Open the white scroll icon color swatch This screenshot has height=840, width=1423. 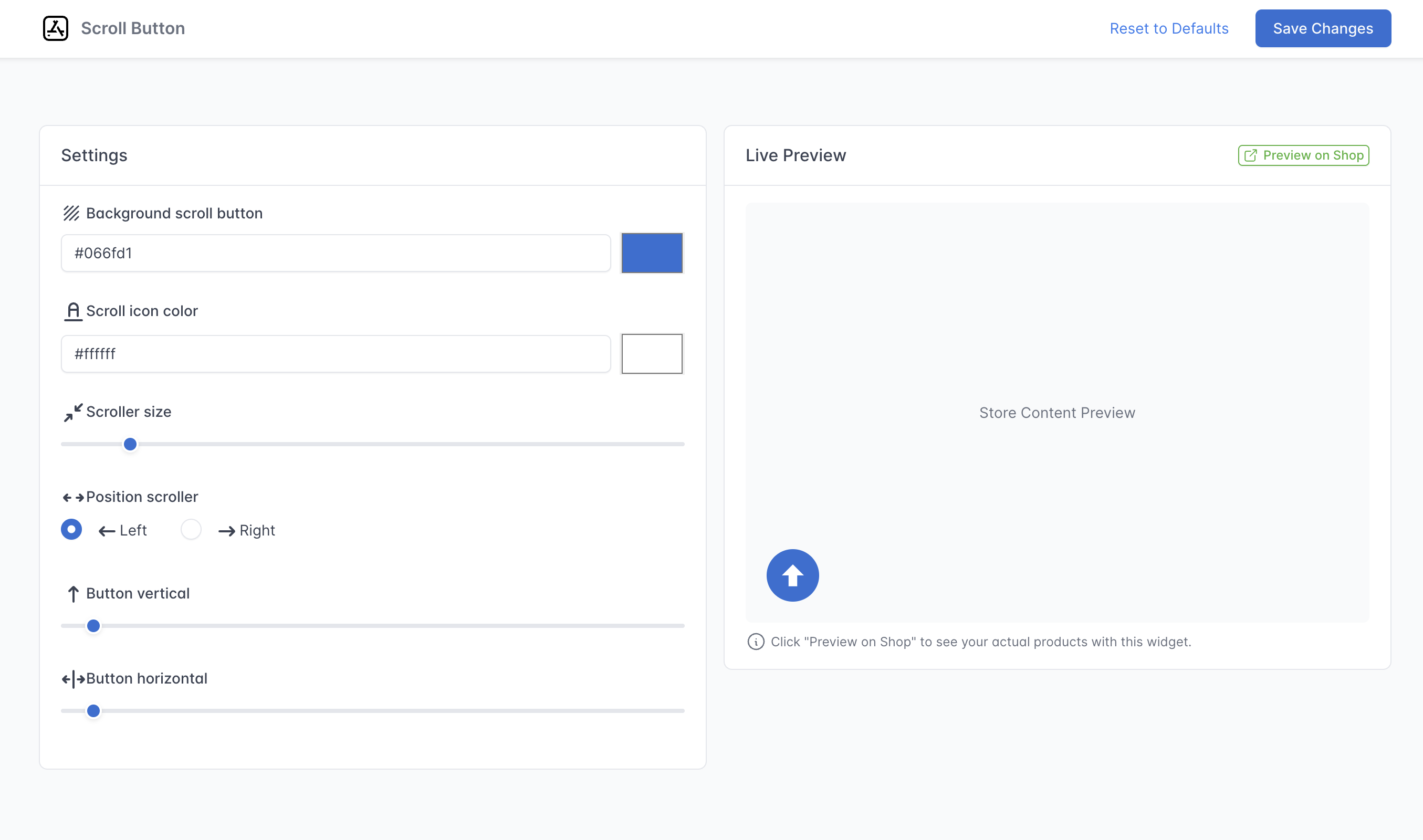tap(652, 354)
